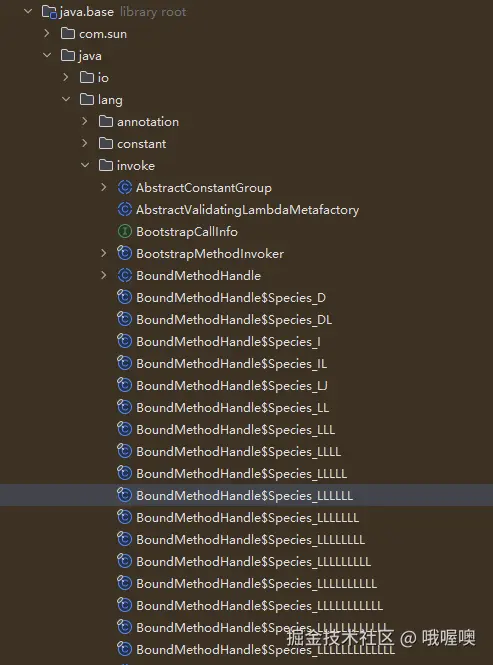Expand the io folder
The width and height of the screenshot is (493, 665).
(x=66, y=77)
